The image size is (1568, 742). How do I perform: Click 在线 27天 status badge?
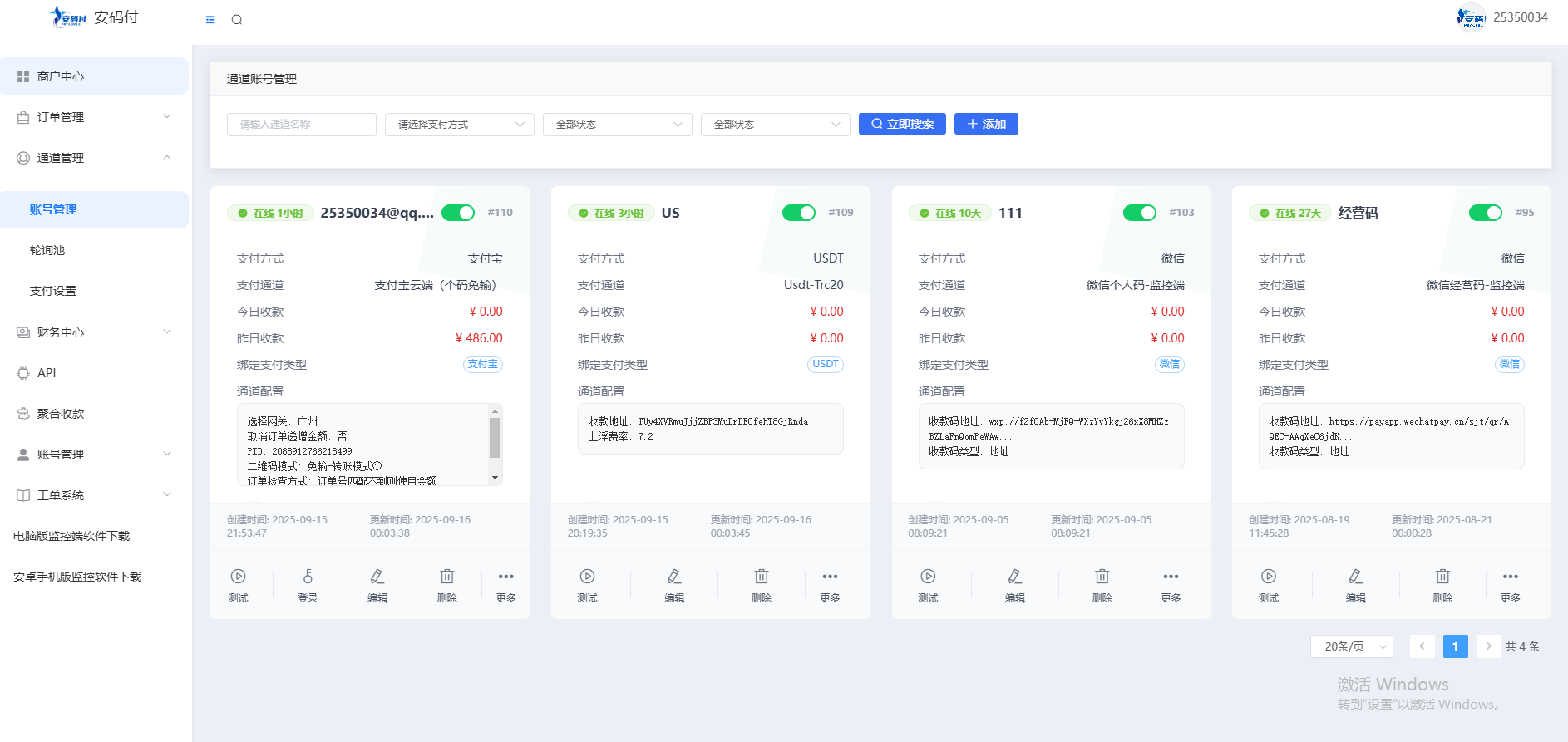pyautogui.click(x=1290, y=214)
